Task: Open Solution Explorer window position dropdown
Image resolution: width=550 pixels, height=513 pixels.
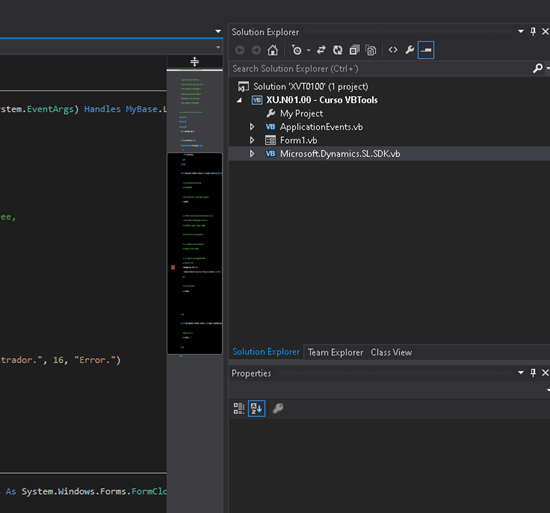Action: pos(521,32)
